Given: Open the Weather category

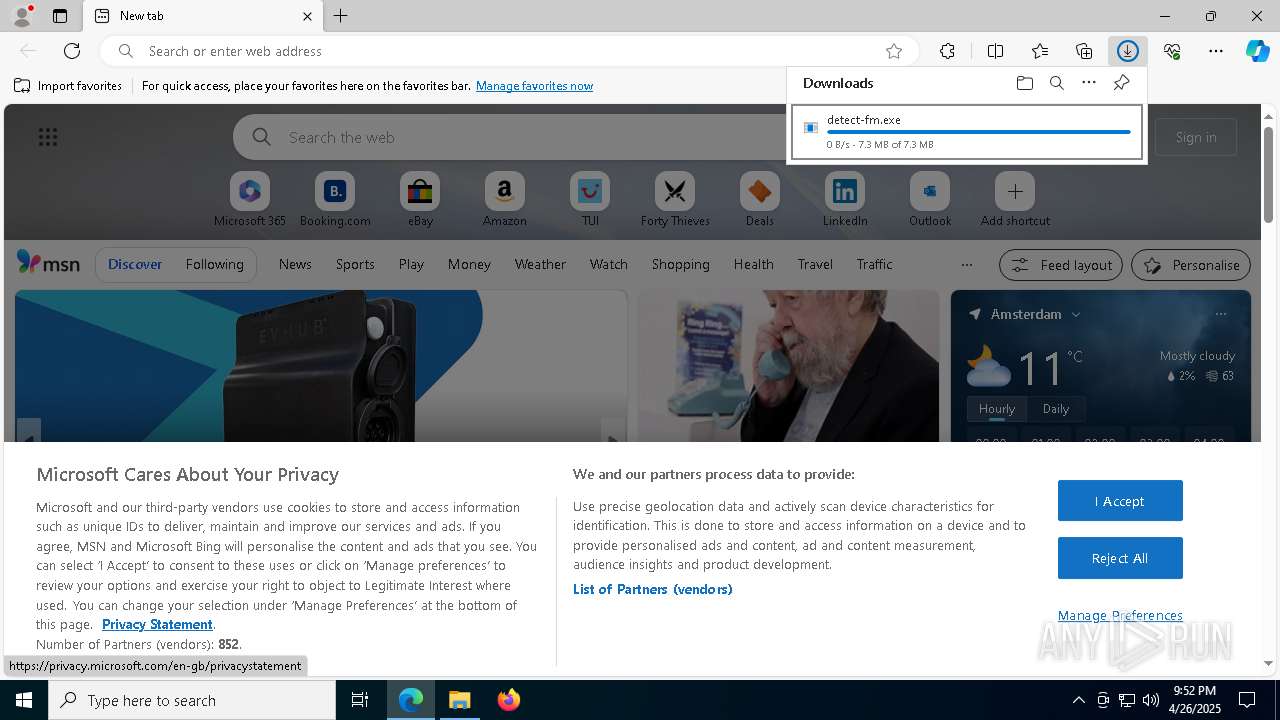Looking at the screenshot, I should 540,264.
